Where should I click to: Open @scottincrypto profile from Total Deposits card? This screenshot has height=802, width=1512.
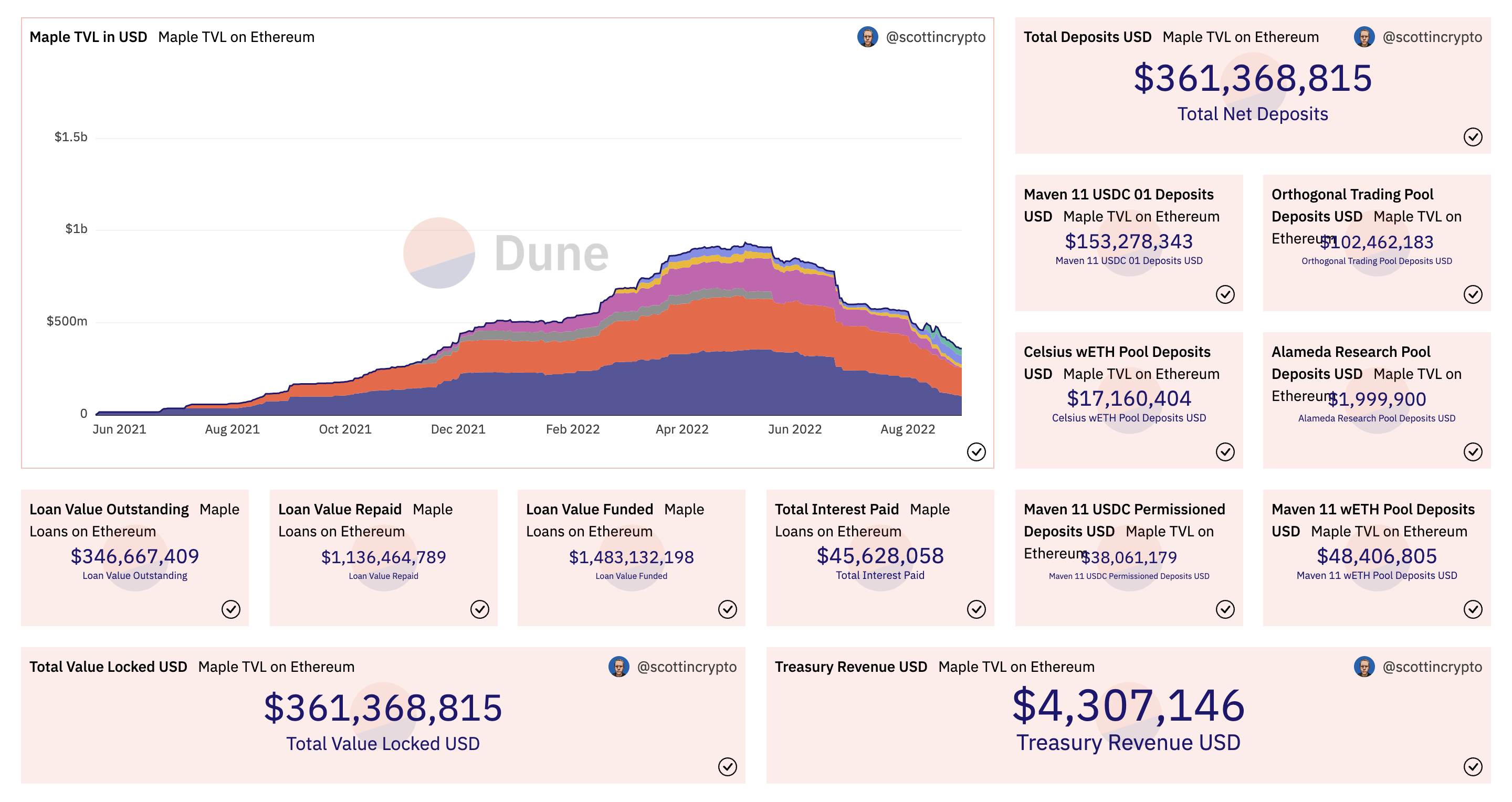[1432, 37]
